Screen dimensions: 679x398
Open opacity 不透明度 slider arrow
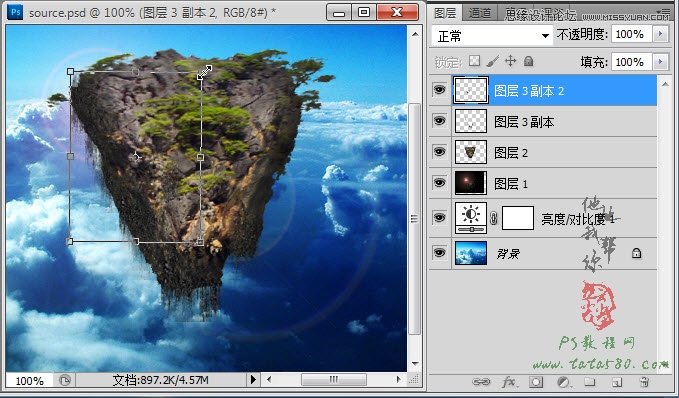click(660, 34)
